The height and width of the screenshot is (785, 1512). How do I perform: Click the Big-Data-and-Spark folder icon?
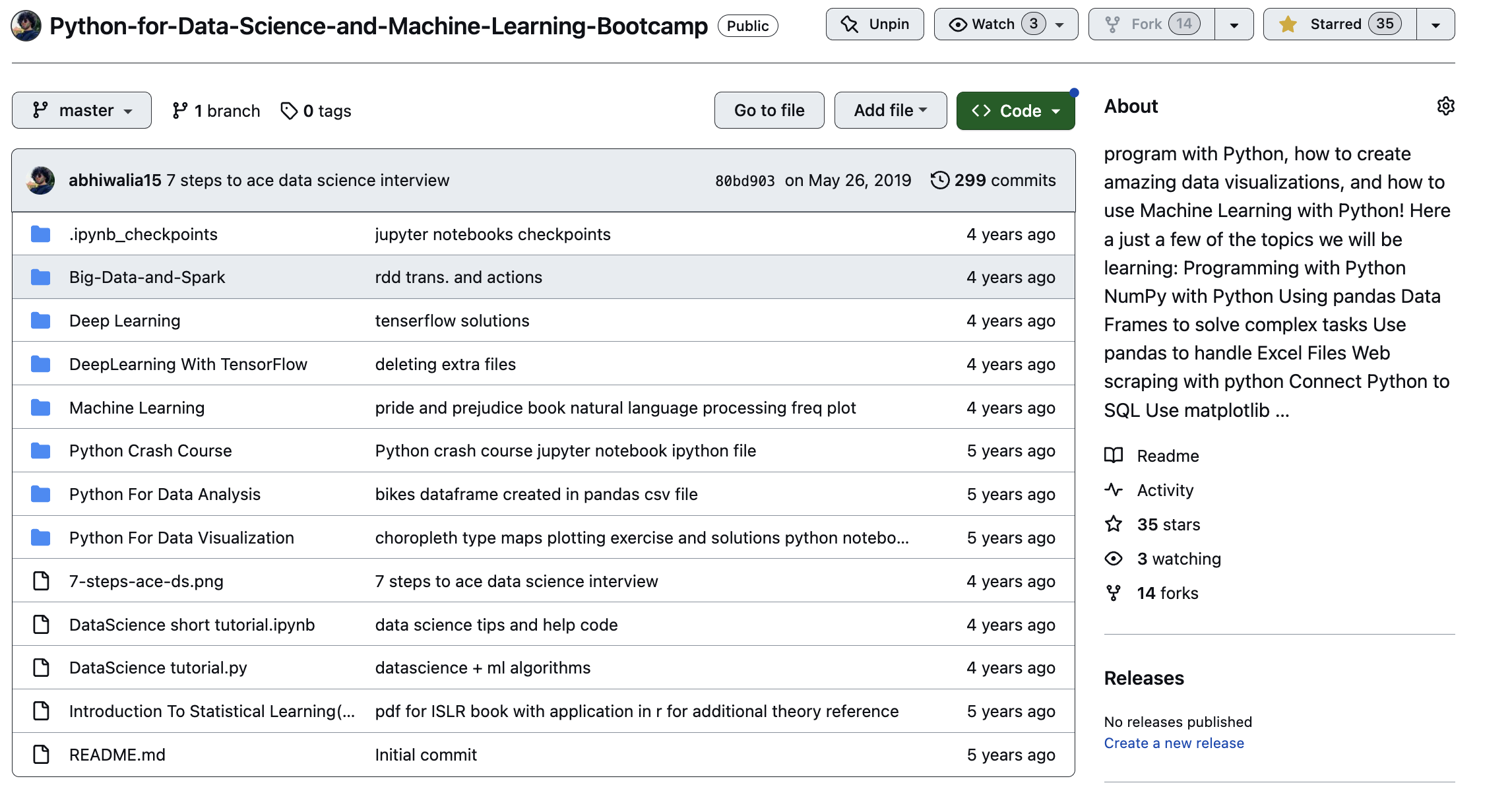tap(41, 277)
